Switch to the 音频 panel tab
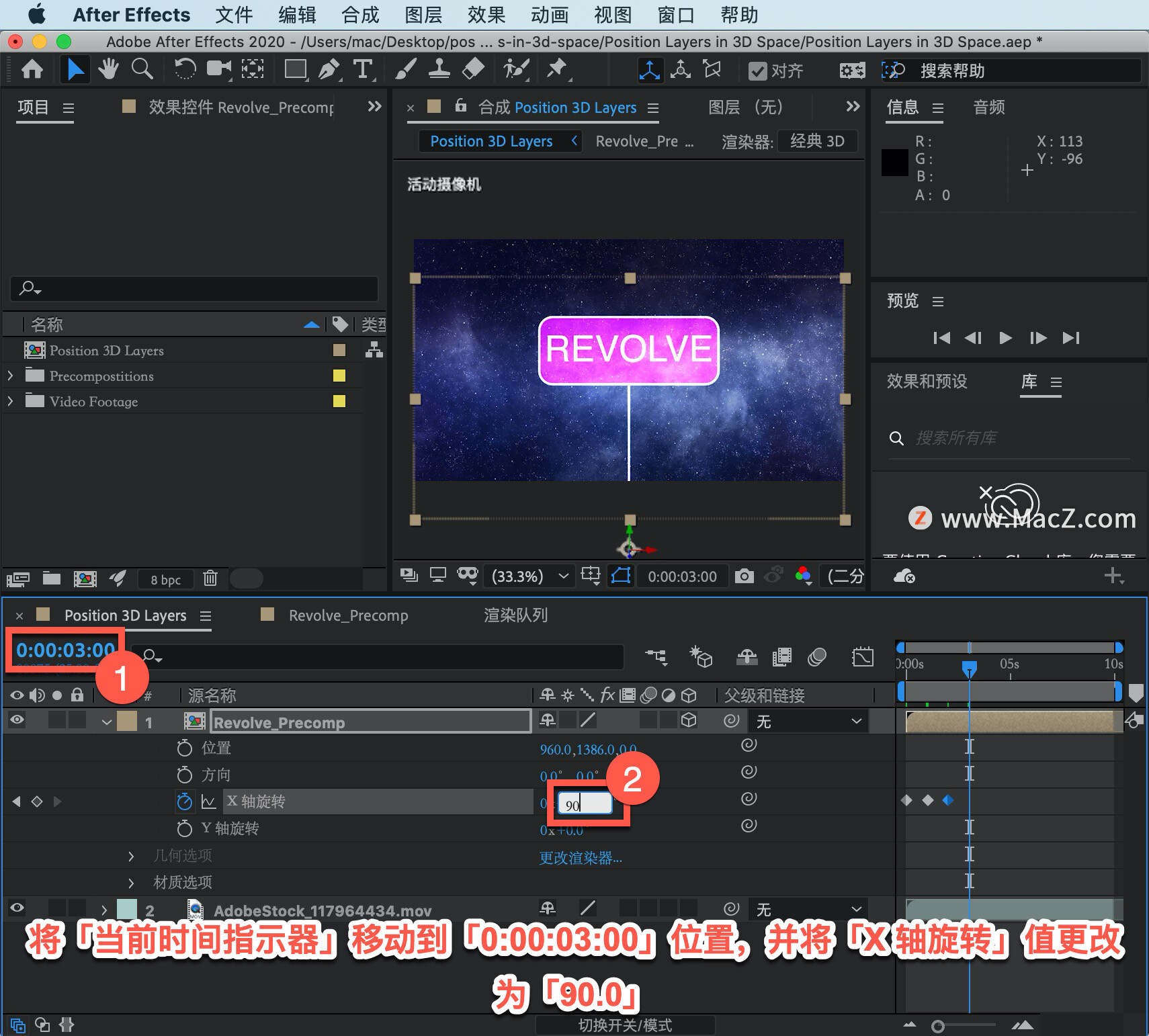1149x1036 pixels. (989, 107)
